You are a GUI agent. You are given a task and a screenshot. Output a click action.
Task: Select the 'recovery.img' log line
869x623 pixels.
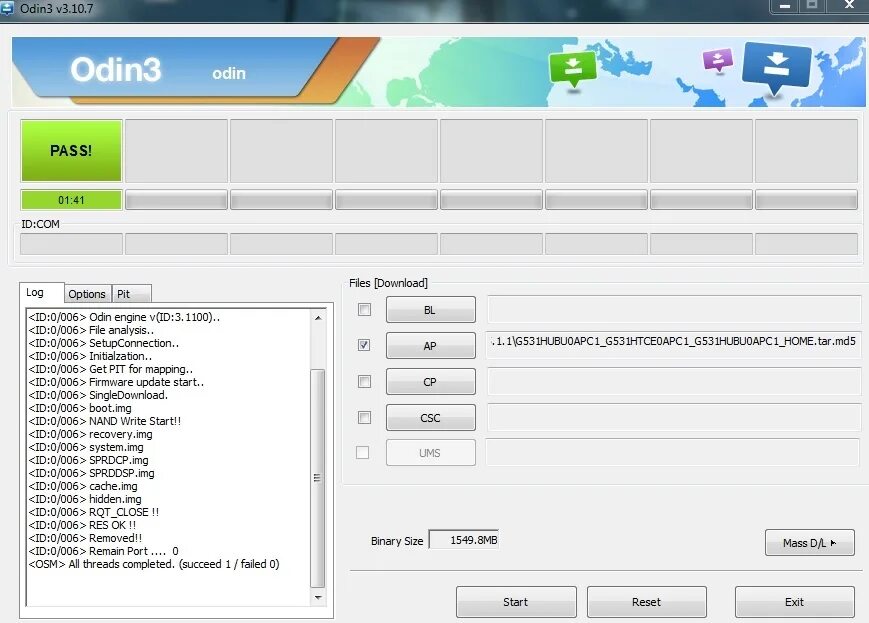point(90,434)
